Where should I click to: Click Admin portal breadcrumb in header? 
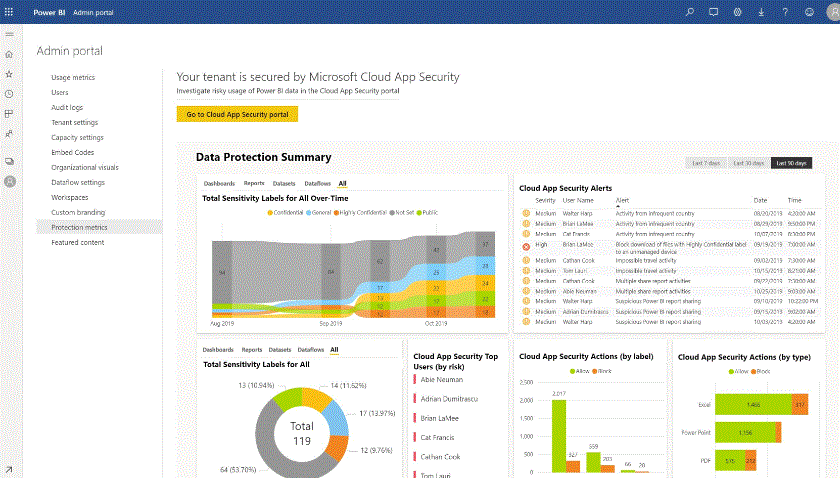93,12
